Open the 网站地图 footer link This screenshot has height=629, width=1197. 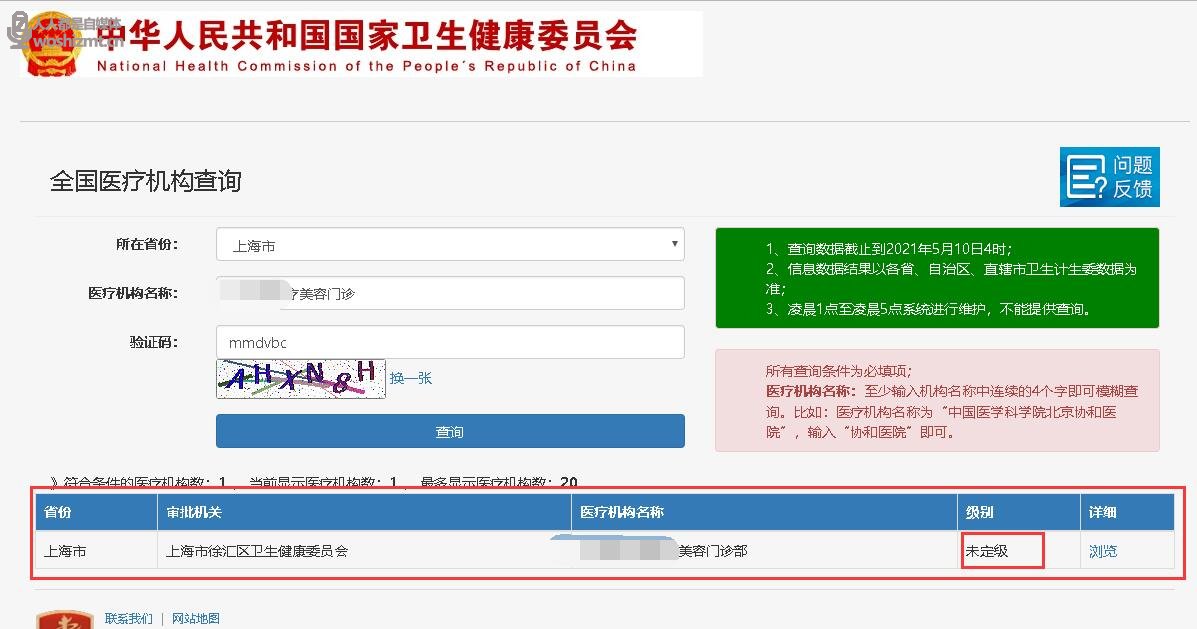[195, 619]
